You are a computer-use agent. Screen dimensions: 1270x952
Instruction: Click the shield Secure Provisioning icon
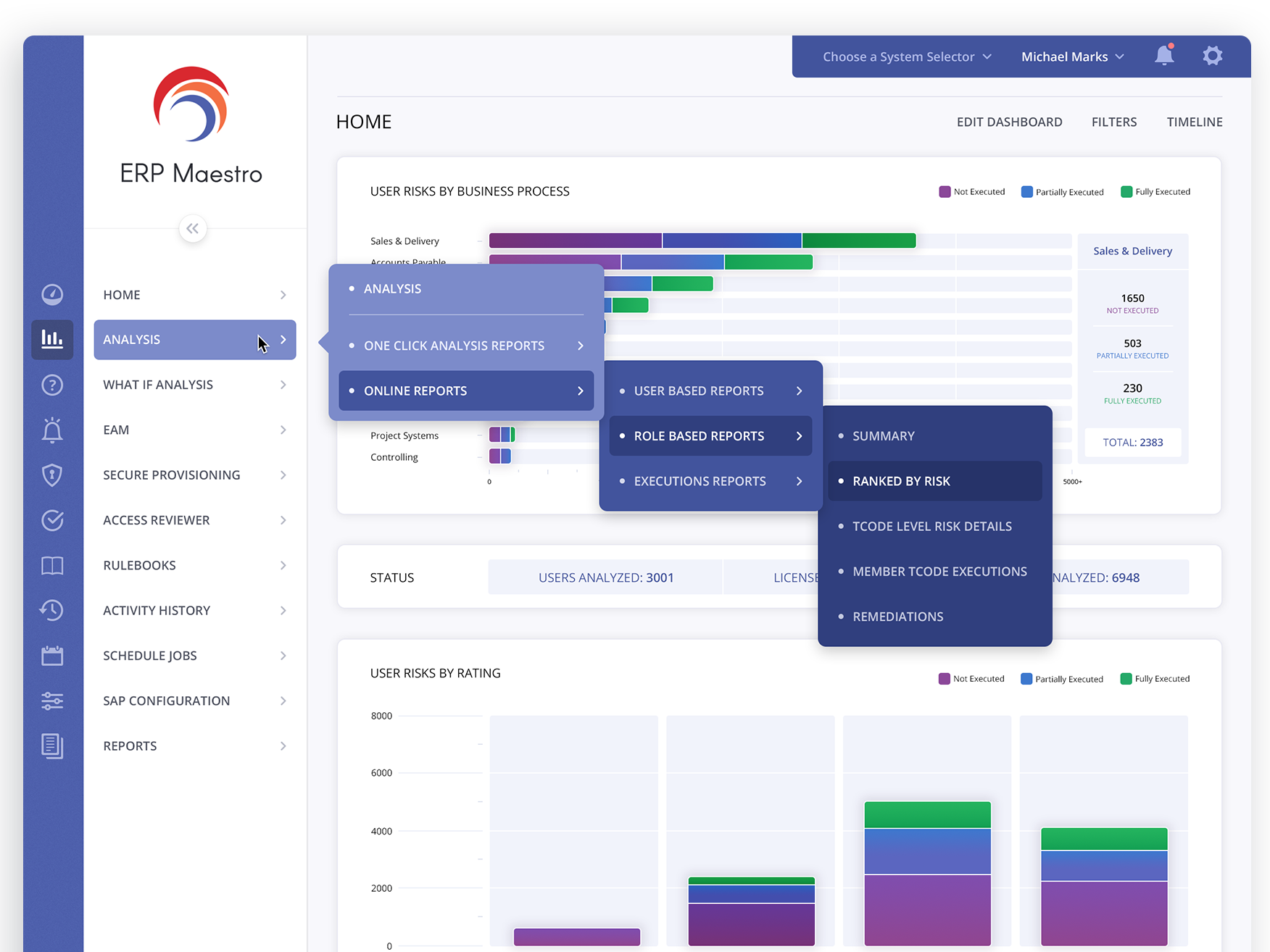52,475
